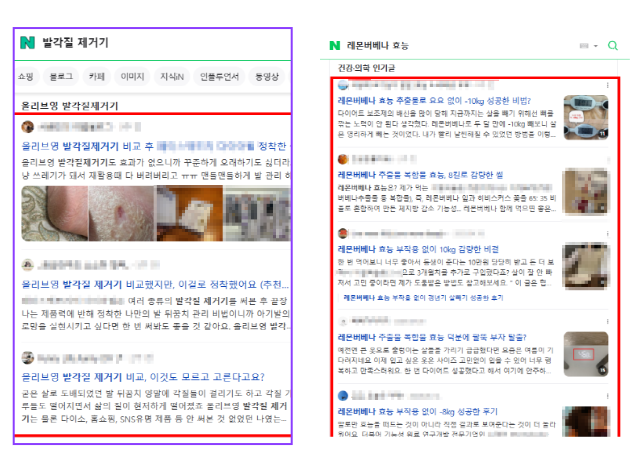
Task: Click the author avatar above 8킬로 감량한 썰 post
Action: coord(343,159)
